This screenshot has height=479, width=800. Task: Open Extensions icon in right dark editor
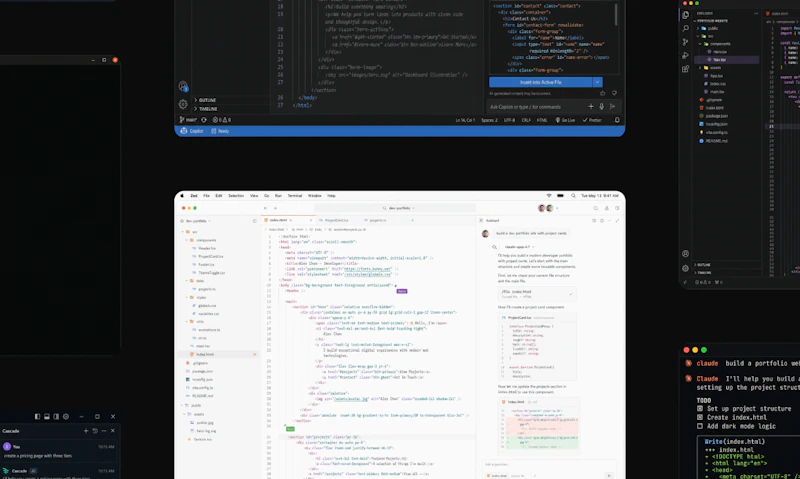[686, 68]
